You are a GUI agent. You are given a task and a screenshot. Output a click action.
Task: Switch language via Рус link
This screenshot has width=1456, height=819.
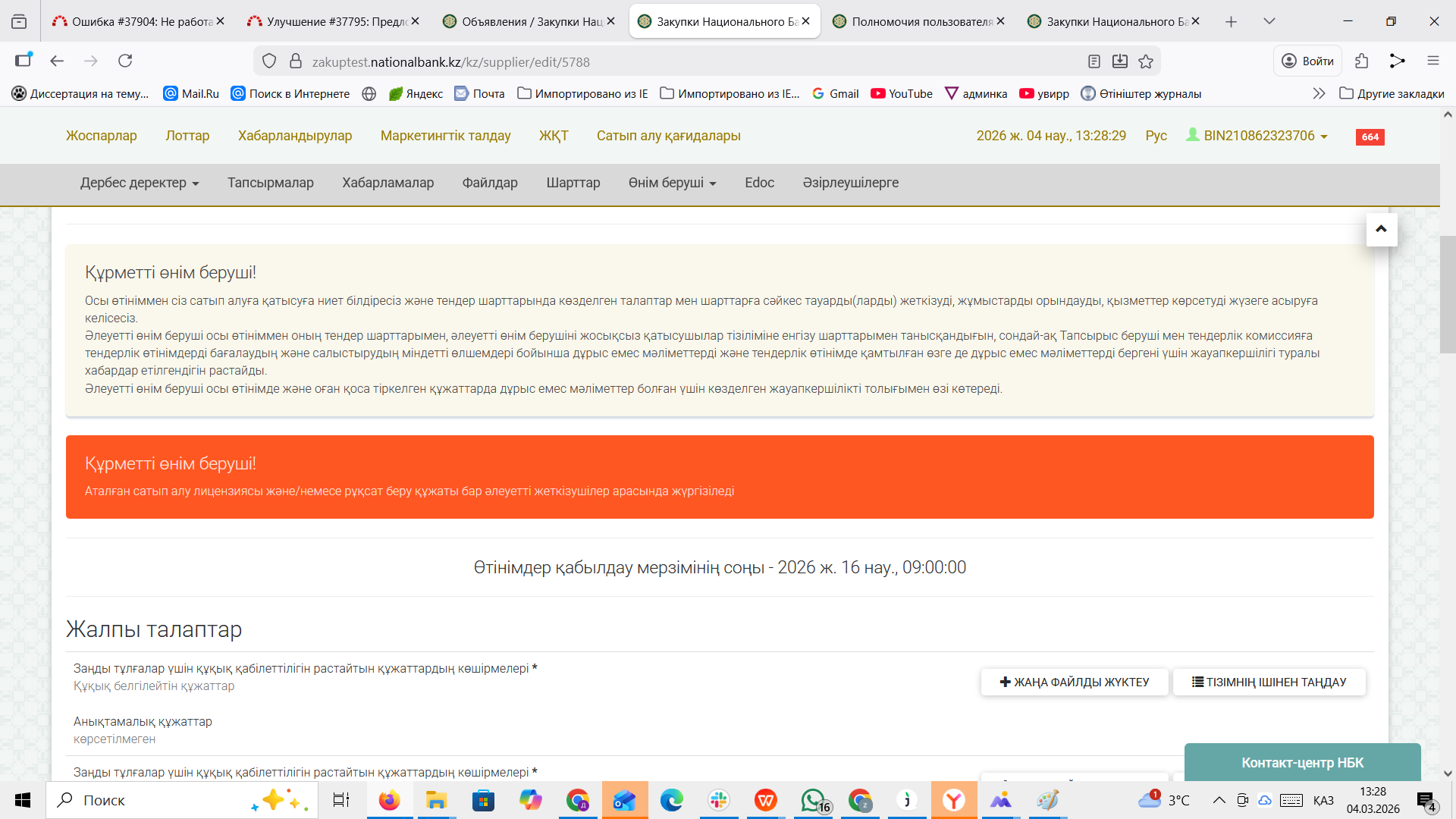pyautogui.click(x=1156, y=136)
